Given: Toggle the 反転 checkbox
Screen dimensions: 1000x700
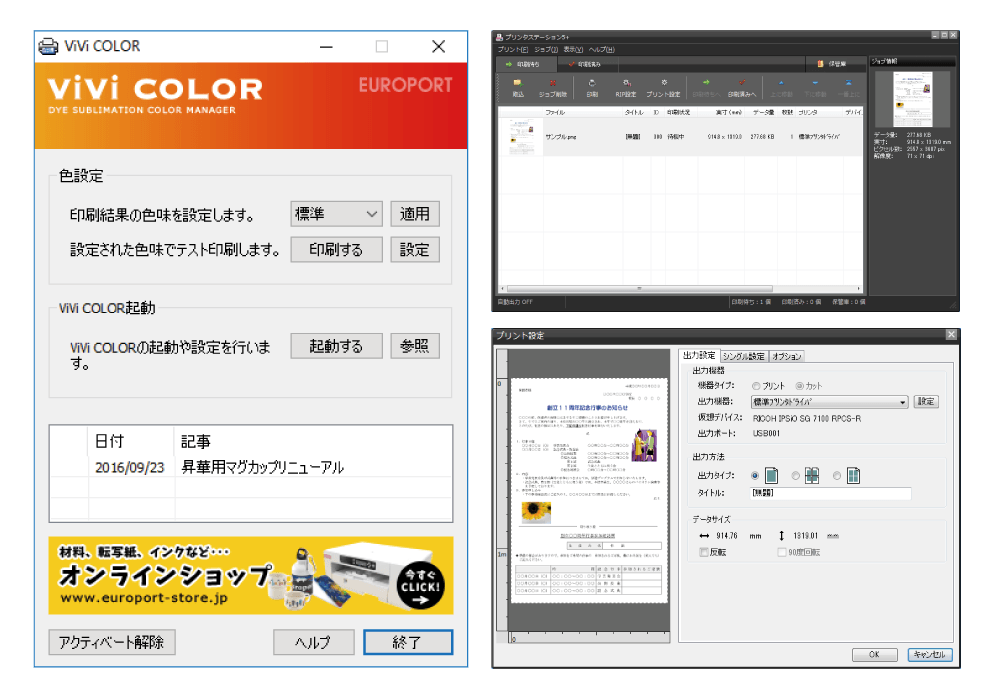Looking at the screenshot, I should [704, 552].
